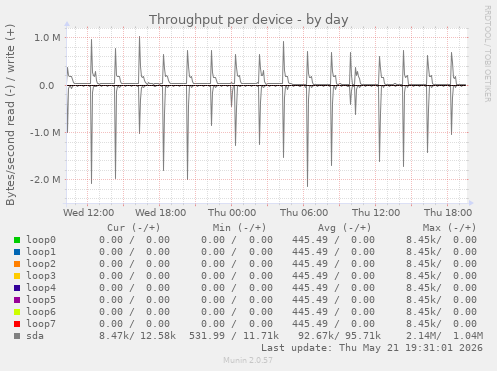Click the 'Thu 00:00' x-axis label

pyautogui.click(x=232, y=213)
